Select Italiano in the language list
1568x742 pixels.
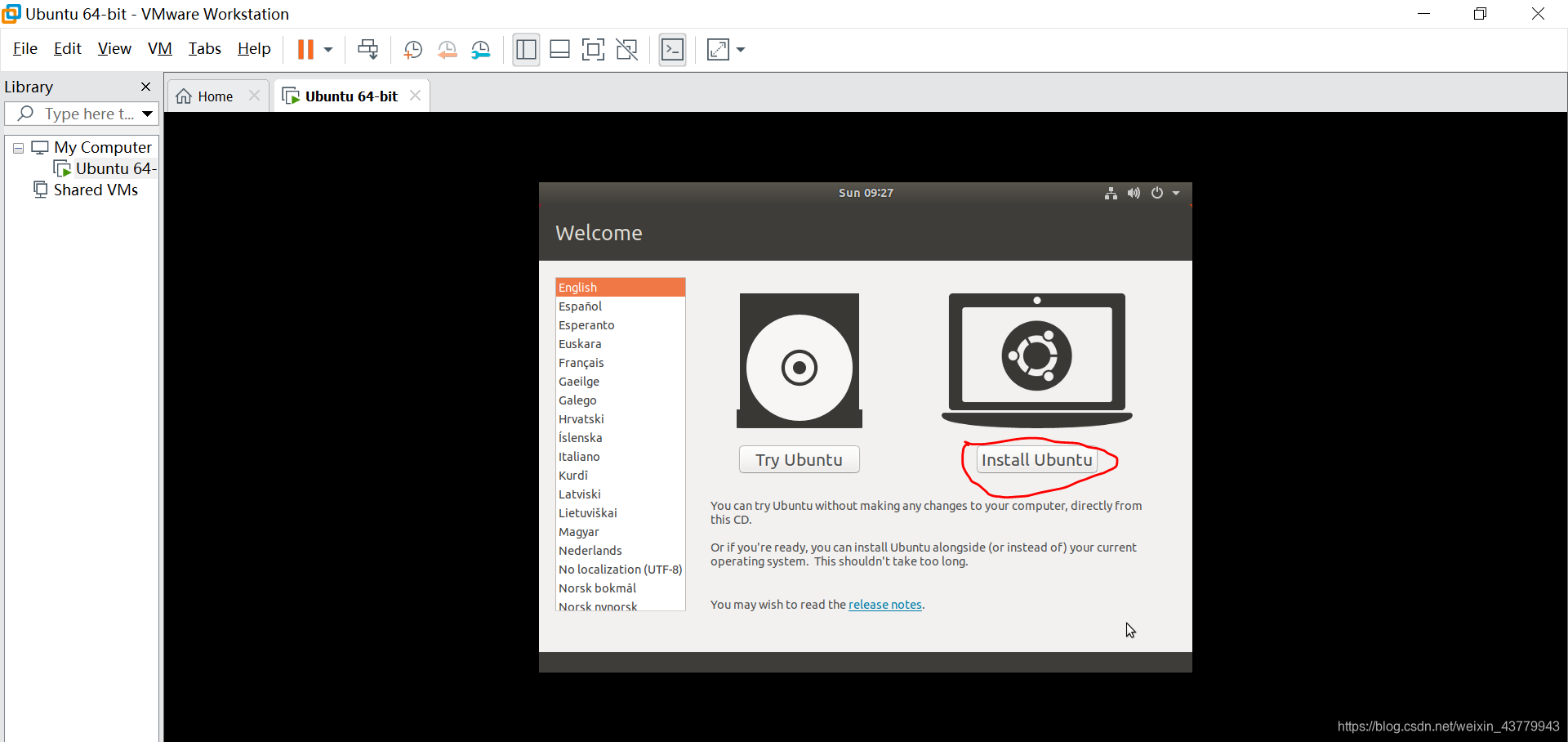[620, 457]
